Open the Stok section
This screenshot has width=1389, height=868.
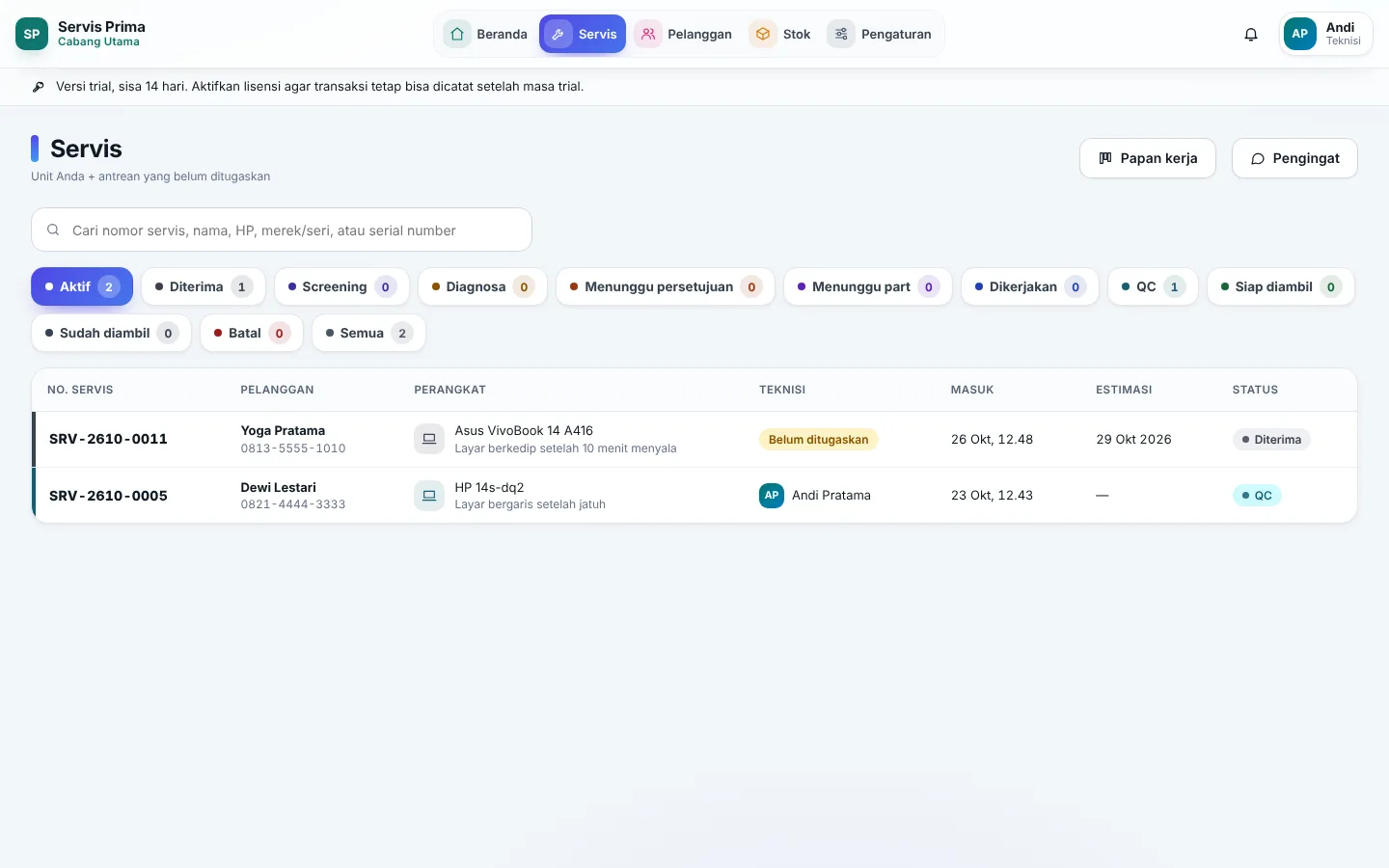(780, 34)
